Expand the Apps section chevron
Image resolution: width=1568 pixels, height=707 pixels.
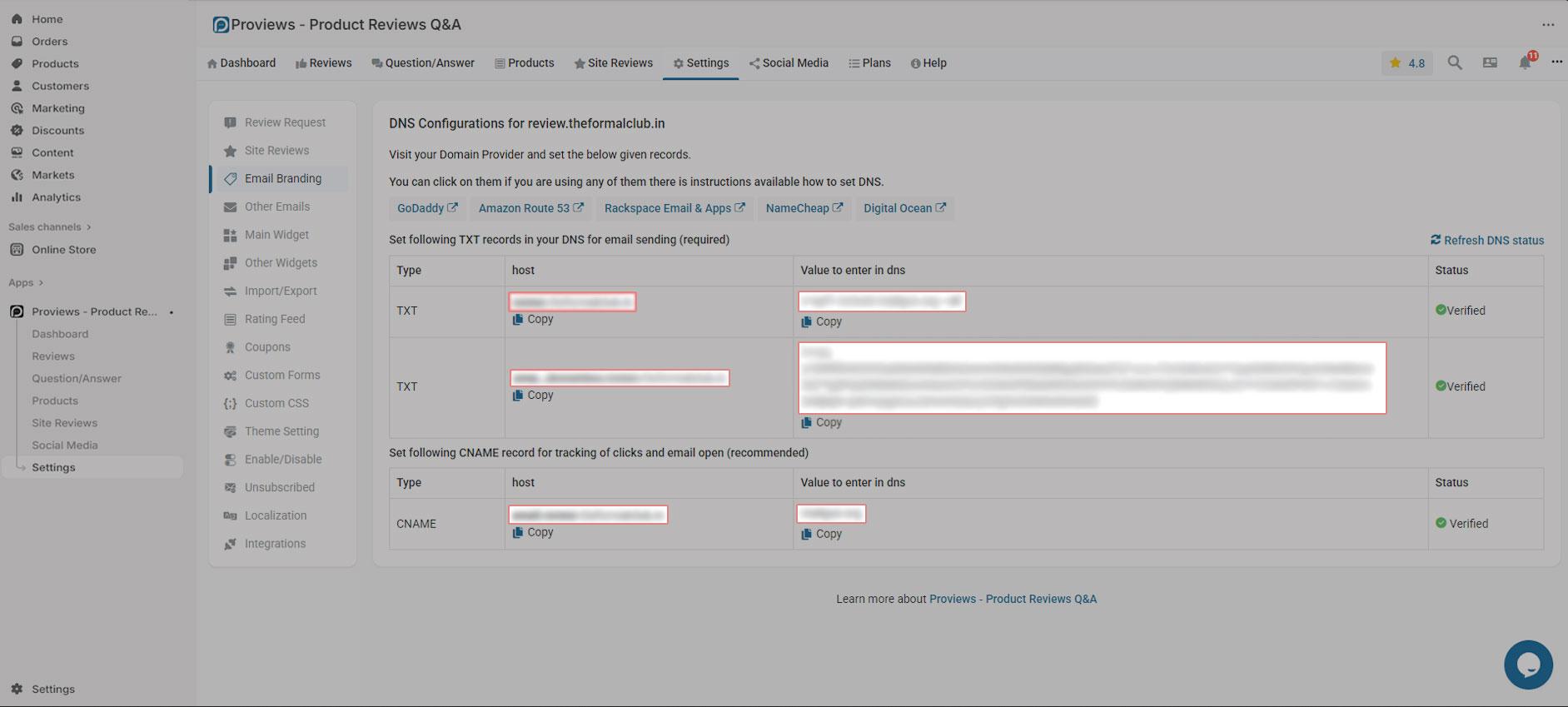(40, 282)
